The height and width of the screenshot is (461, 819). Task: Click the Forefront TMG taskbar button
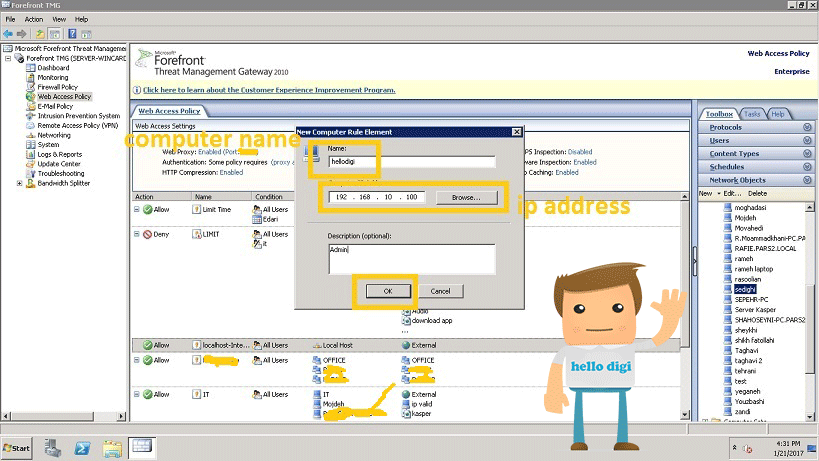click(142, 447)
